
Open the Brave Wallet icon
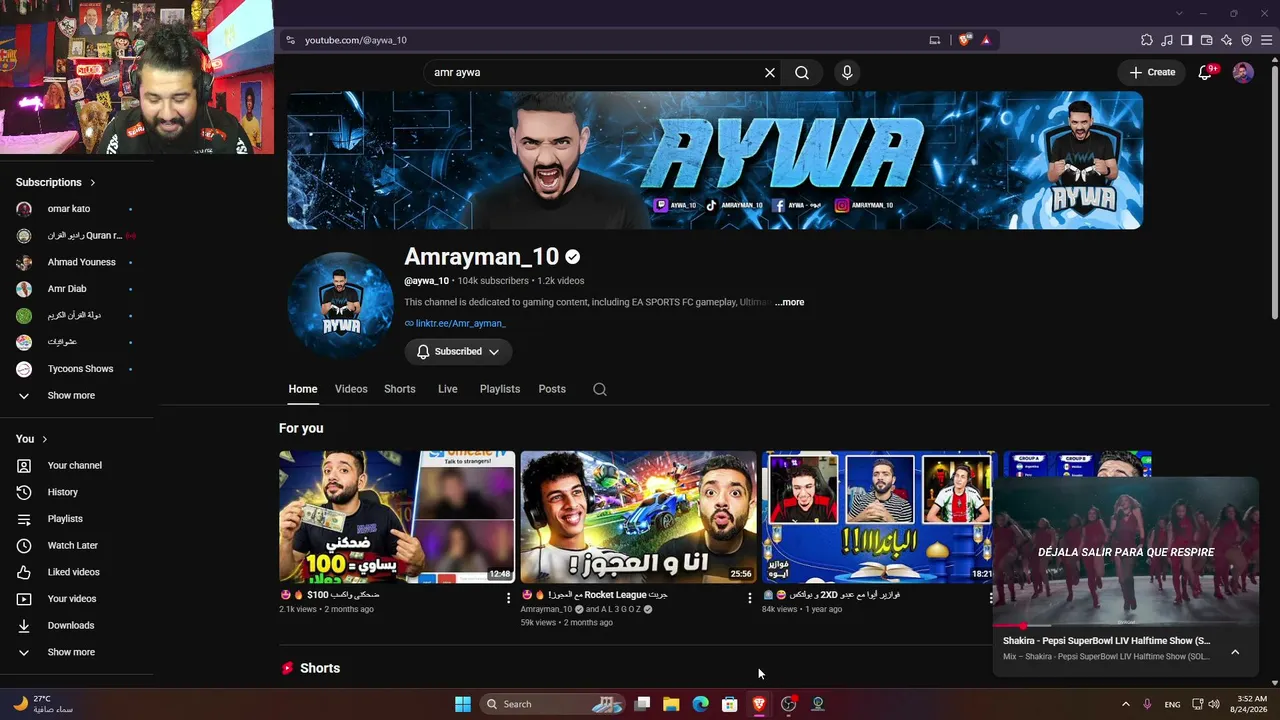(1207, 40)
